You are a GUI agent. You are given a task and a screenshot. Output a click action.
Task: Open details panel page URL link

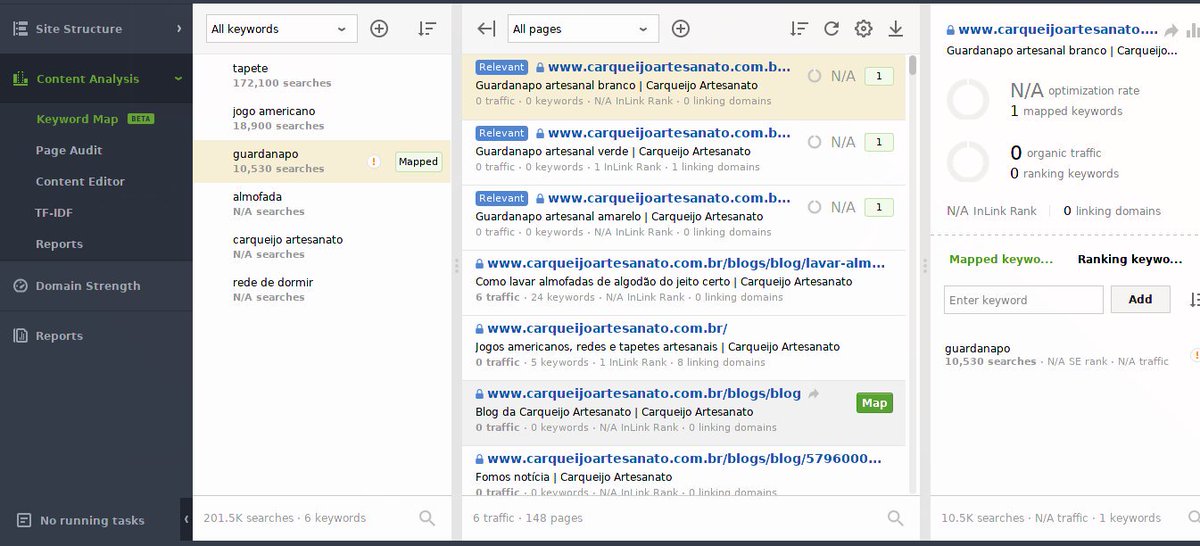(x=1058, y=30)
